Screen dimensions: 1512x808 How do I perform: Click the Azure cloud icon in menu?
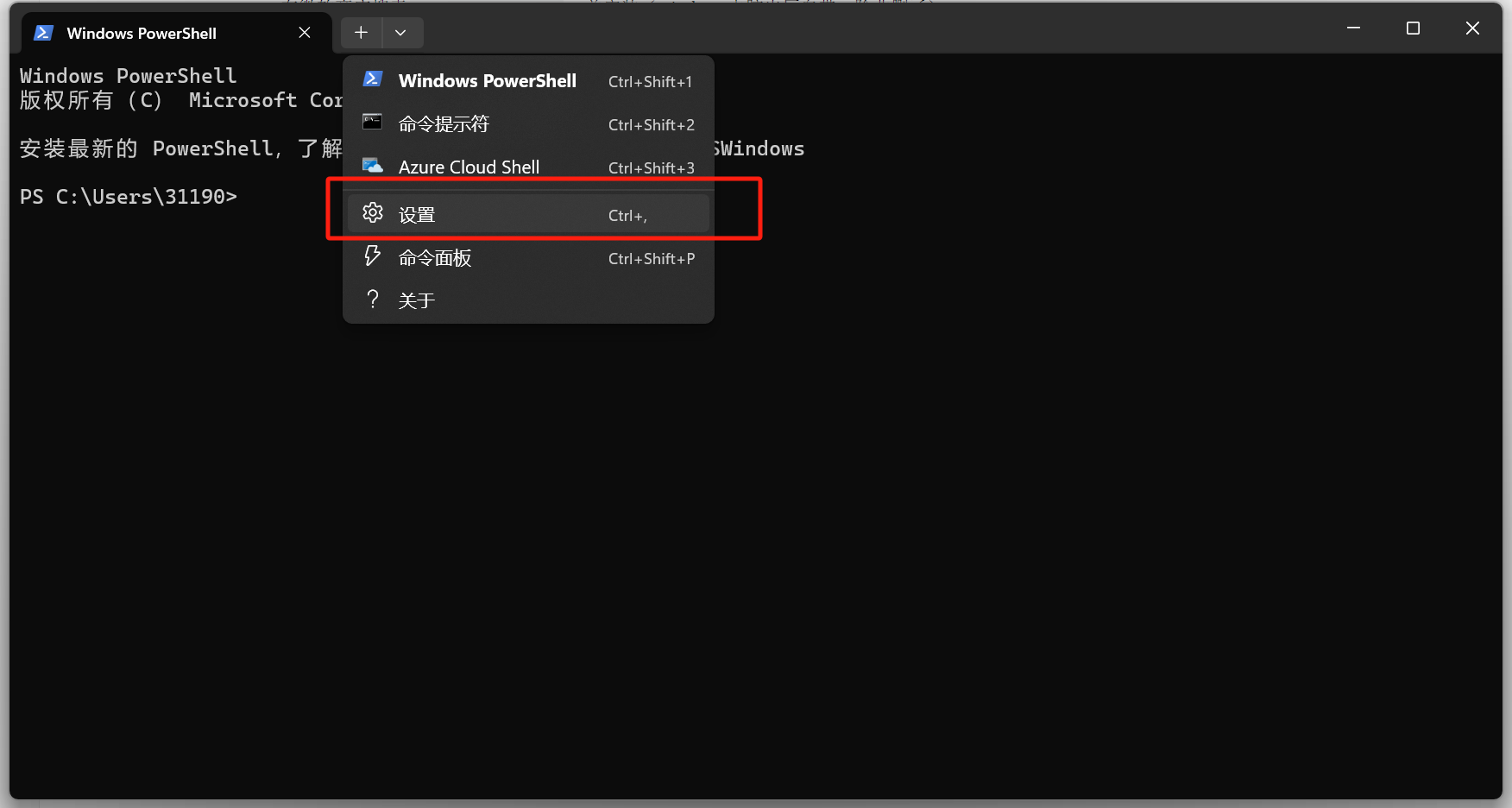(372, 166)
